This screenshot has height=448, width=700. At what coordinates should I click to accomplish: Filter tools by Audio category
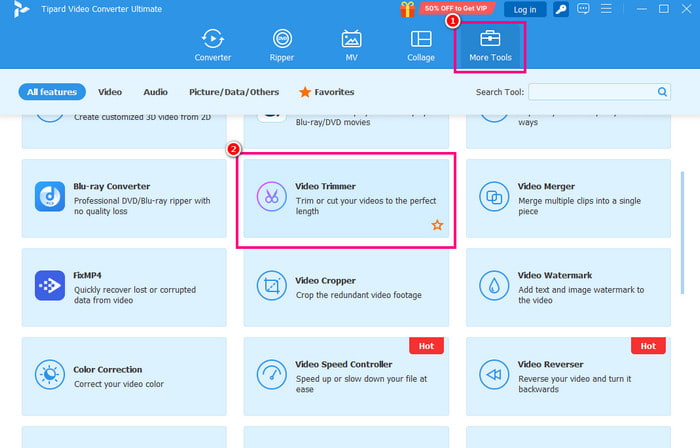coord(155,92)
